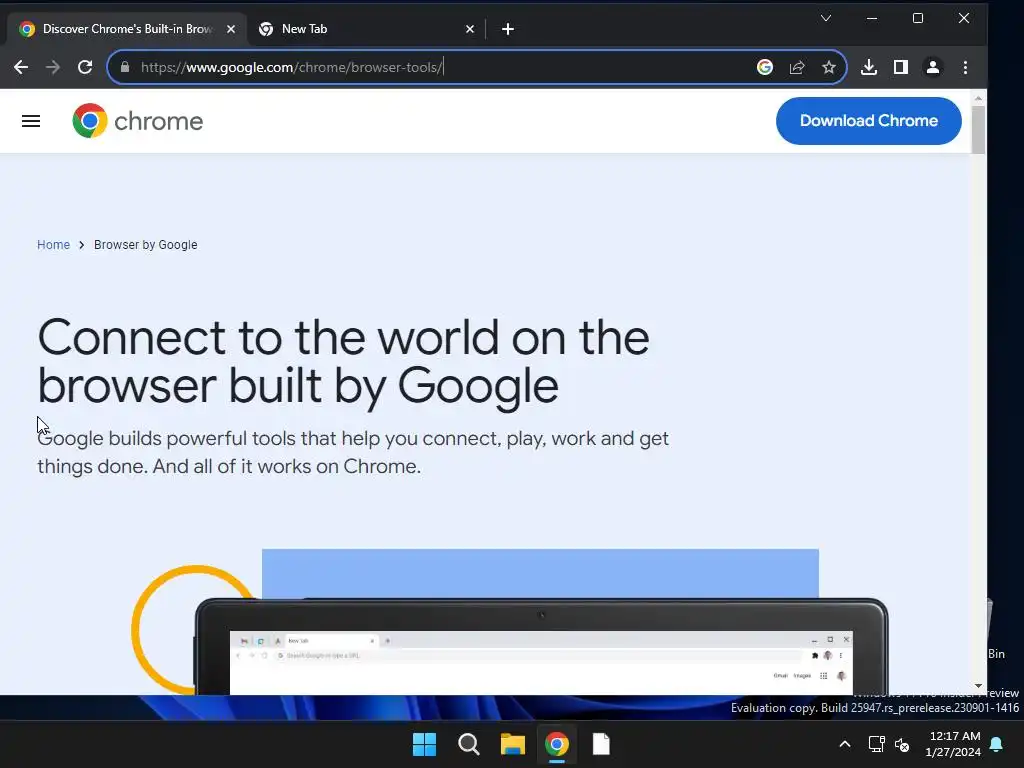
Task: Bookmark this page with the star
Action: (x=829, y=67)
